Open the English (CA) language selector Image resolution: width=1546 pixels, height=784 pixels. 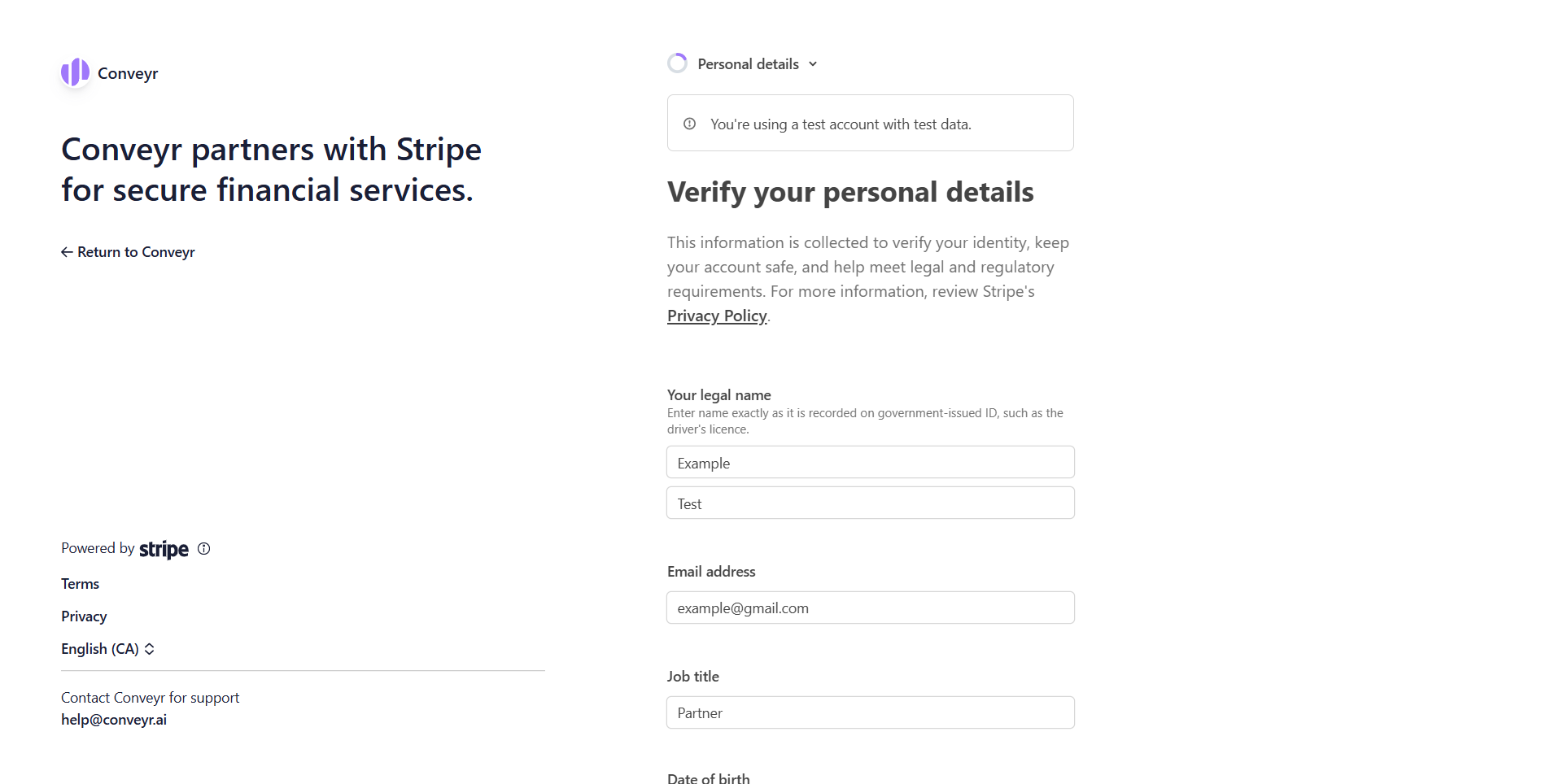click(x=100, y=649)
